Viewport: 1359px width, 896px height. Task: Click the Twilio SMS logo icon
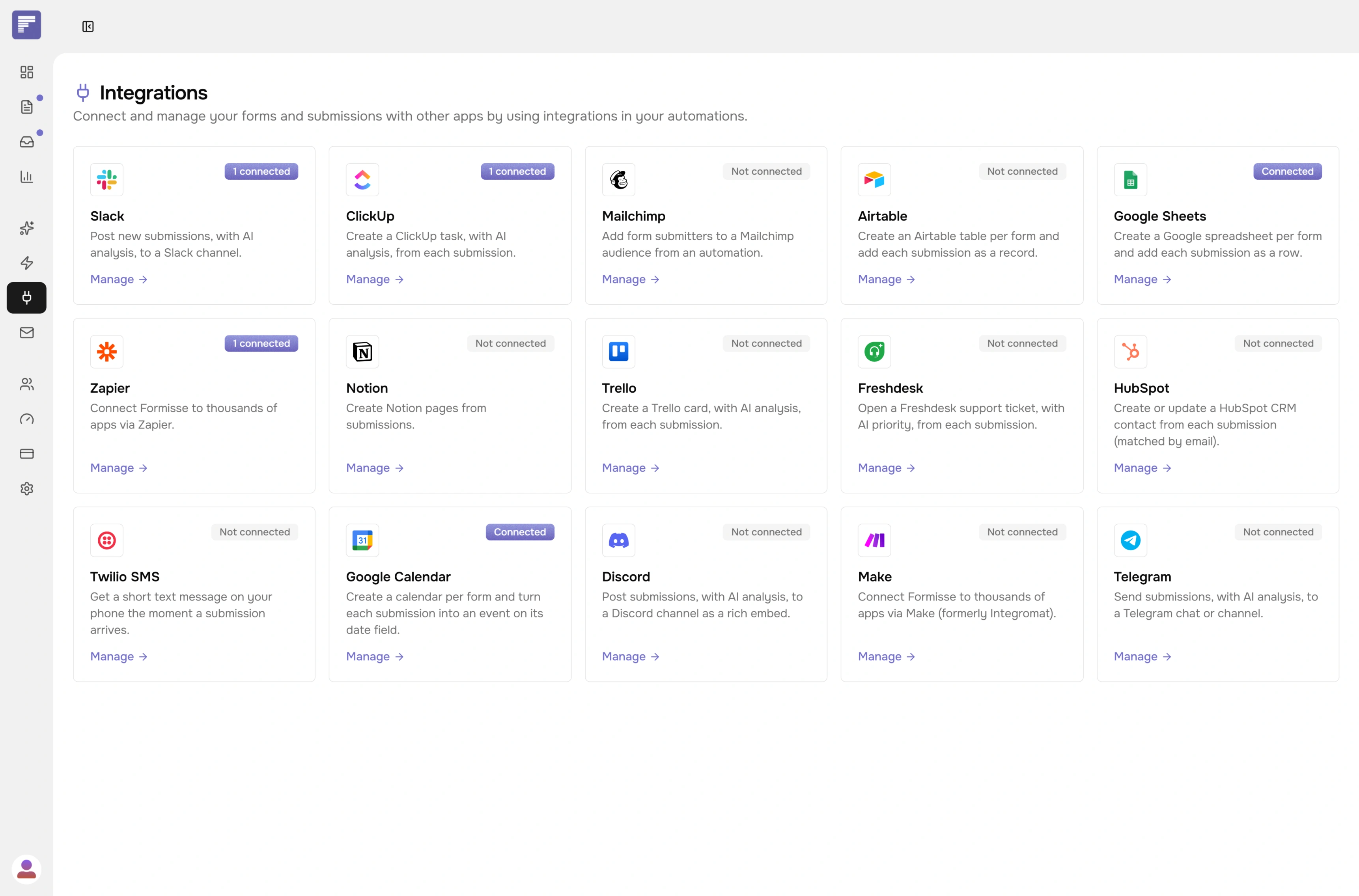pos(107,540)
